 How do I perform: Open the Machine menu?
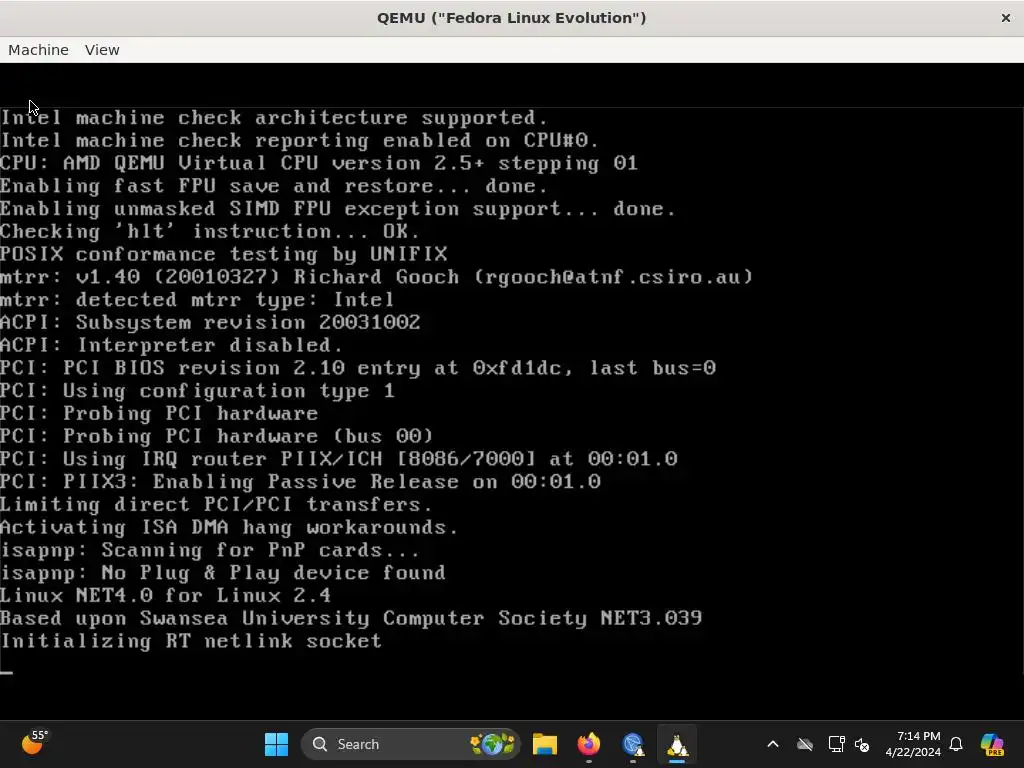click(x=38, y=50)
